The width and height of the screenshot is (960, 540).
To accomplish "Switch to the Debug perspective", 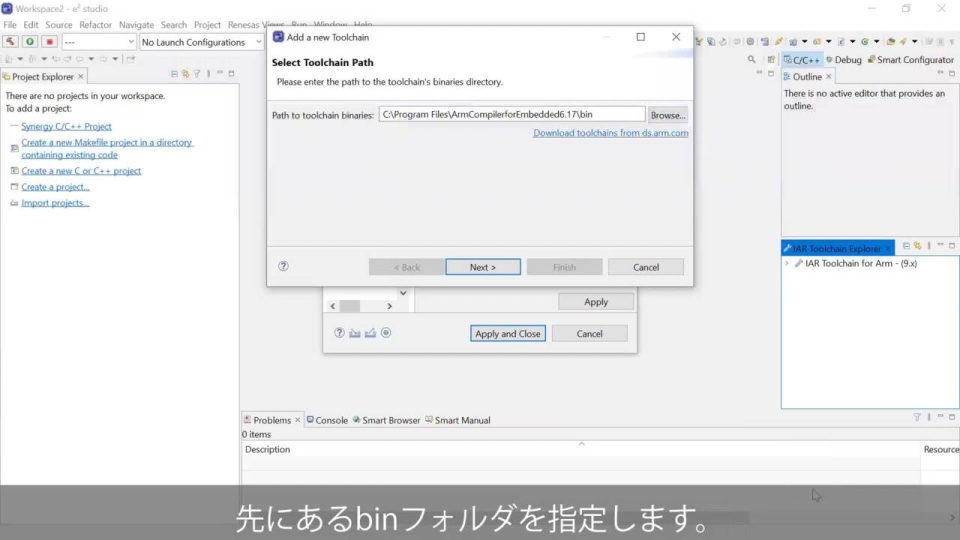I will pos(844,59).
